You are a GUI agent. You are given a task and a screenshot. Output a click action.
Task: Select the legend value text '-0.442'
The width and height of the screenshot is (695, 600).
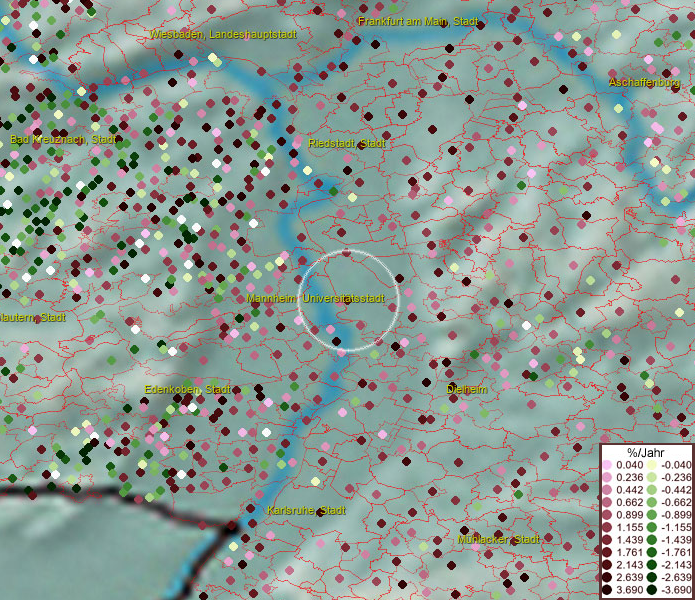[x=676, y=490]
